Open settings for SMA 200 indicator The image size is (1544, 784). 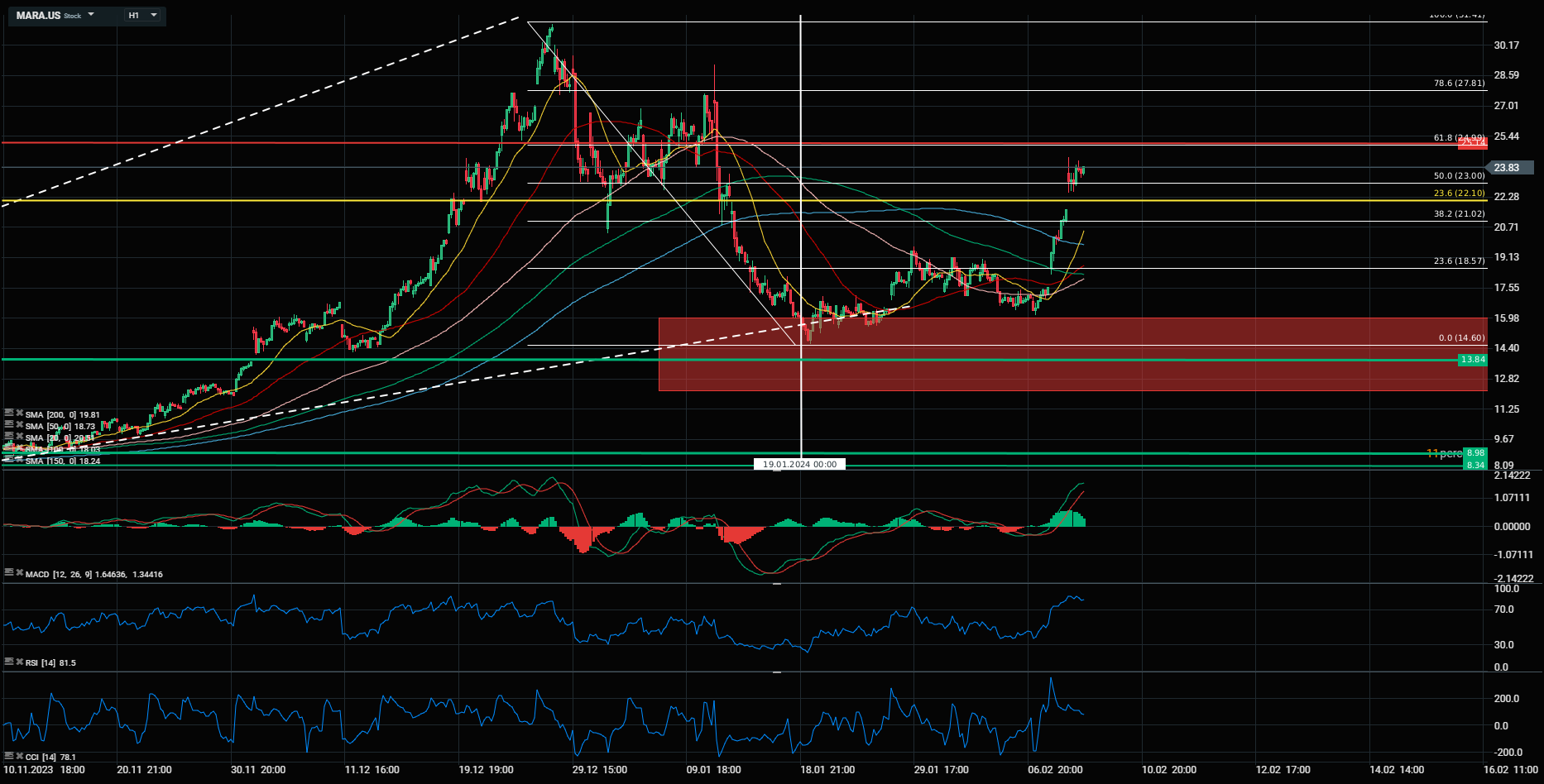tap(9, 414)
